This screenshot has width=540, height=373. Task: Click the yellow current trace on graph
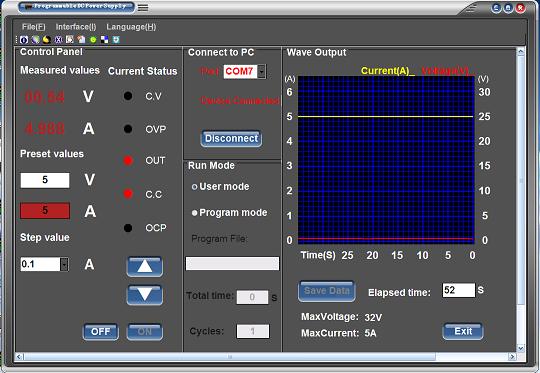pos(386,116)
